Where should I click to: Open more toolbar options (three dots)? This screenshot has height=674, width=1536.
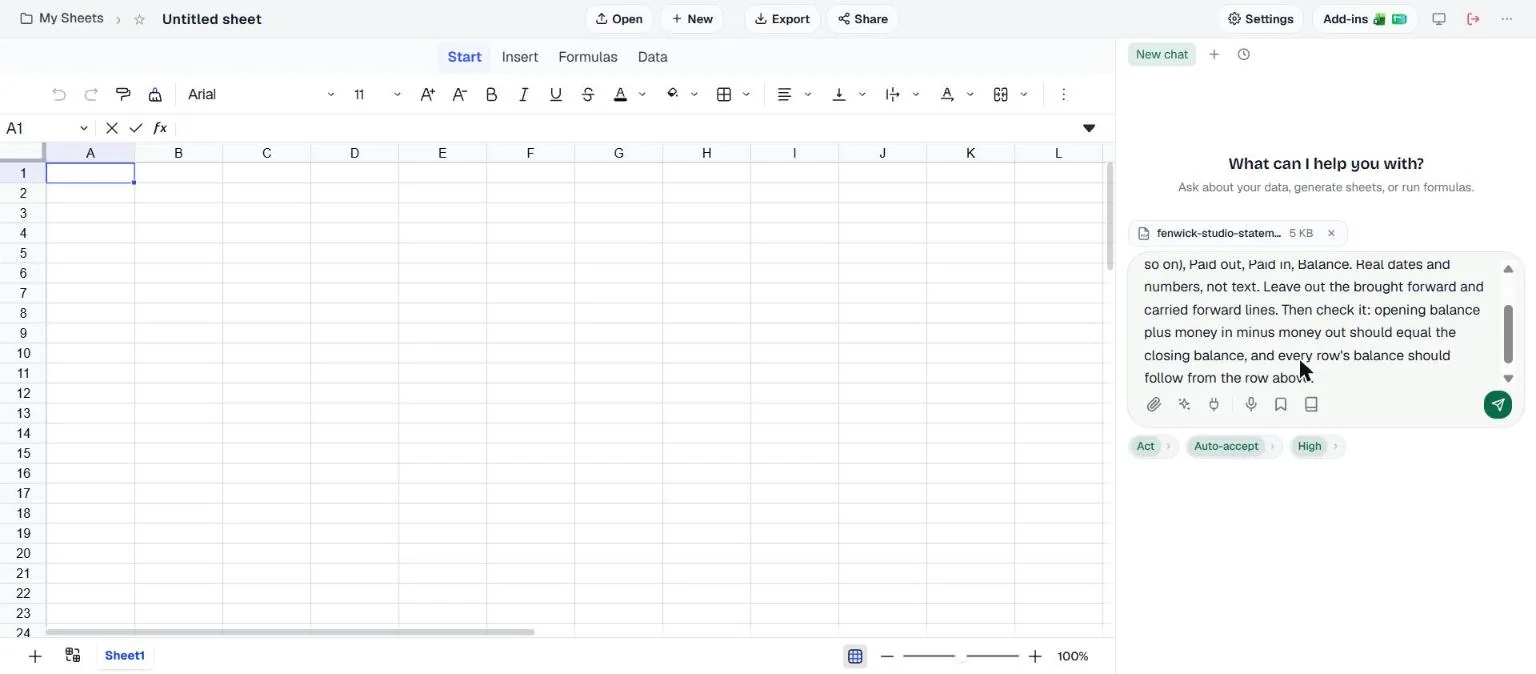pos(1063,95)
